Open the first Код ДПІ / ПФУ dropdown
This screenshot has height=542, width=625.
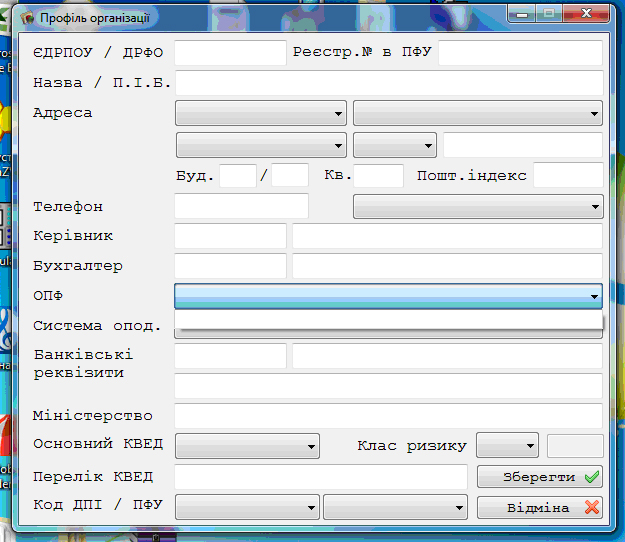(x=247, y=507)
